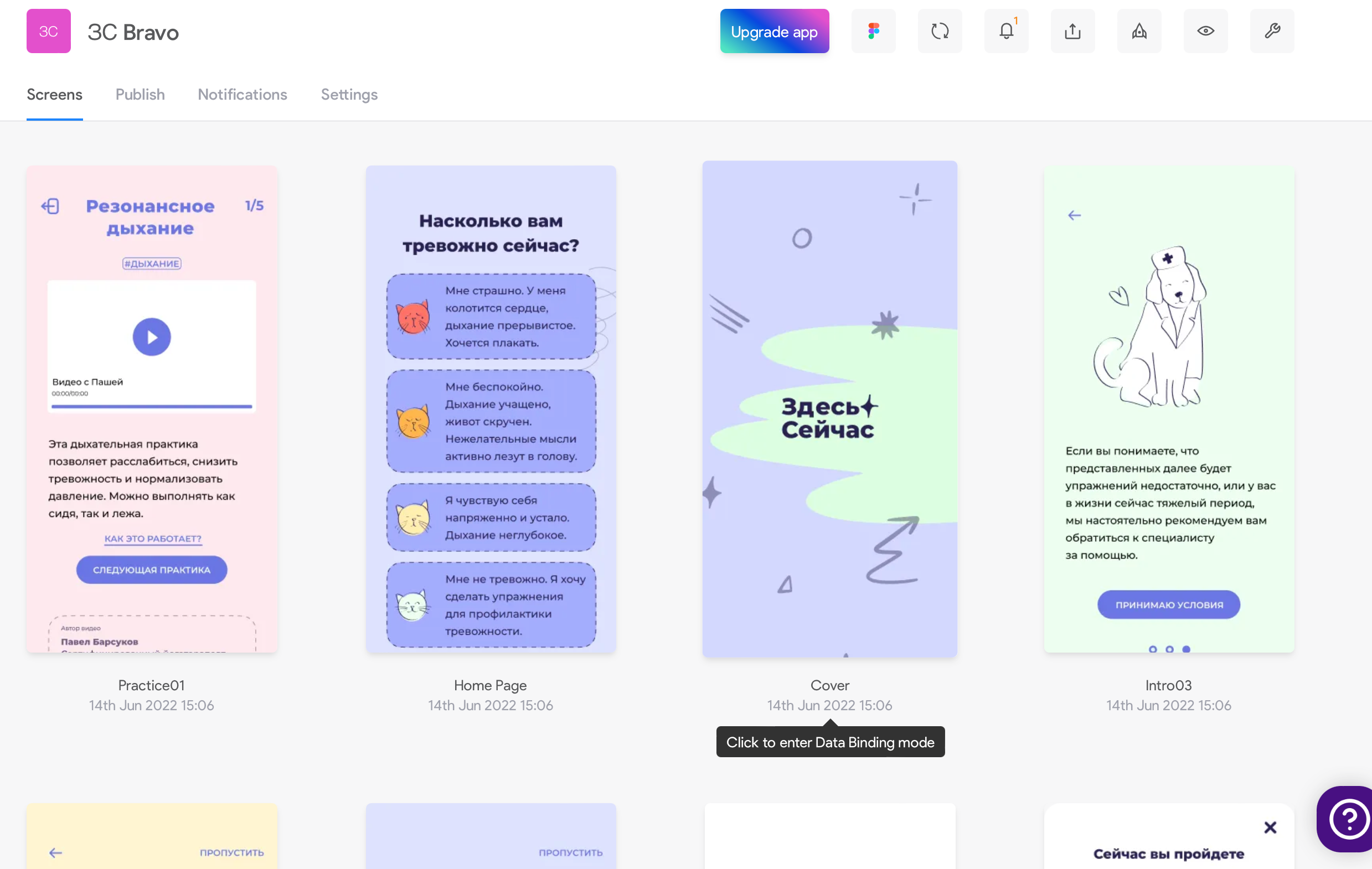Click the pink 3C app logo
1372x869 pixels.
tap(48, 32)
